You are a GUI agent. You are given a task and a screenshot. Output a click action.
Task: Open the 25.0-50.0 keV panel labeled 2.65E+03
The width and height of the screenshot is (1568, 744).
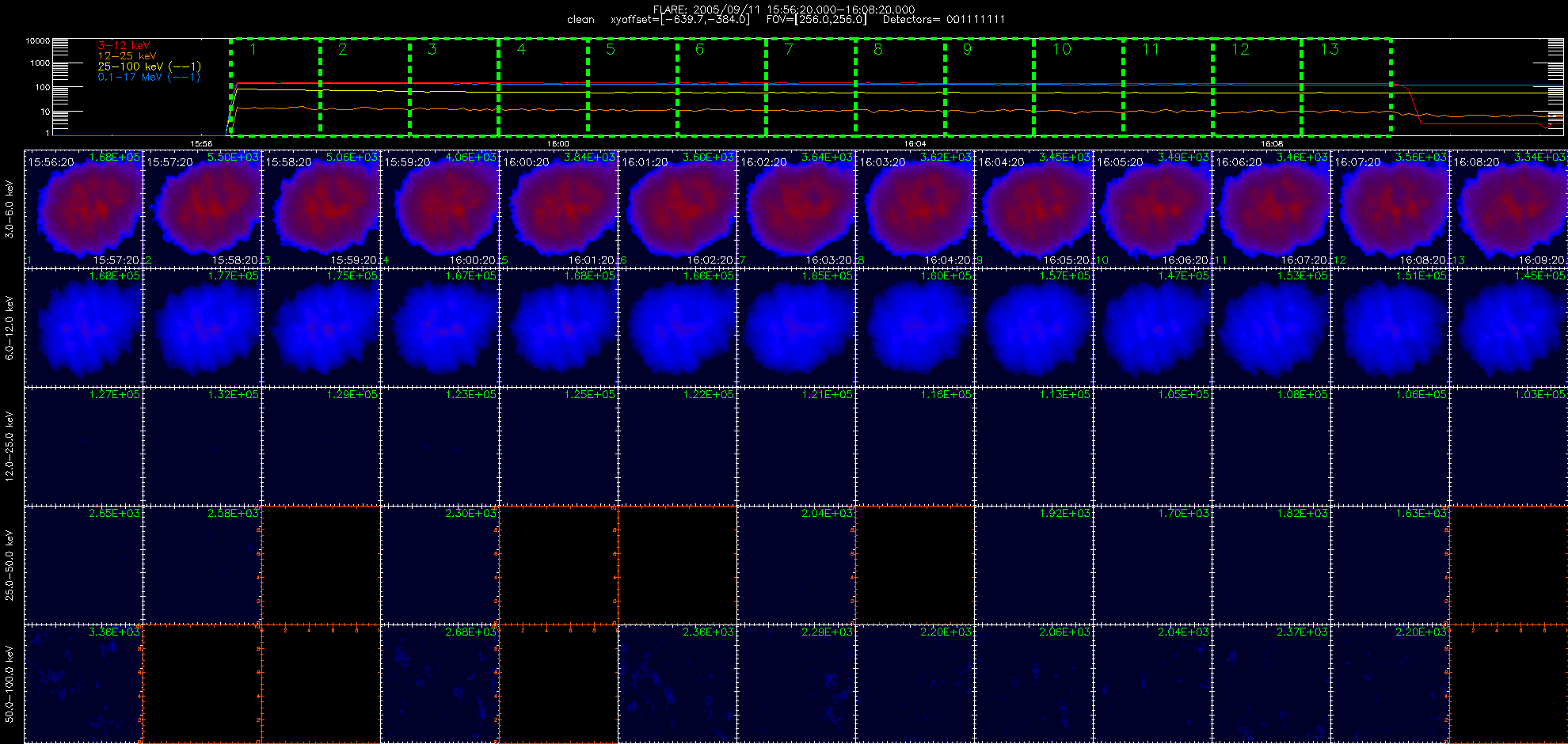[84, 565]
